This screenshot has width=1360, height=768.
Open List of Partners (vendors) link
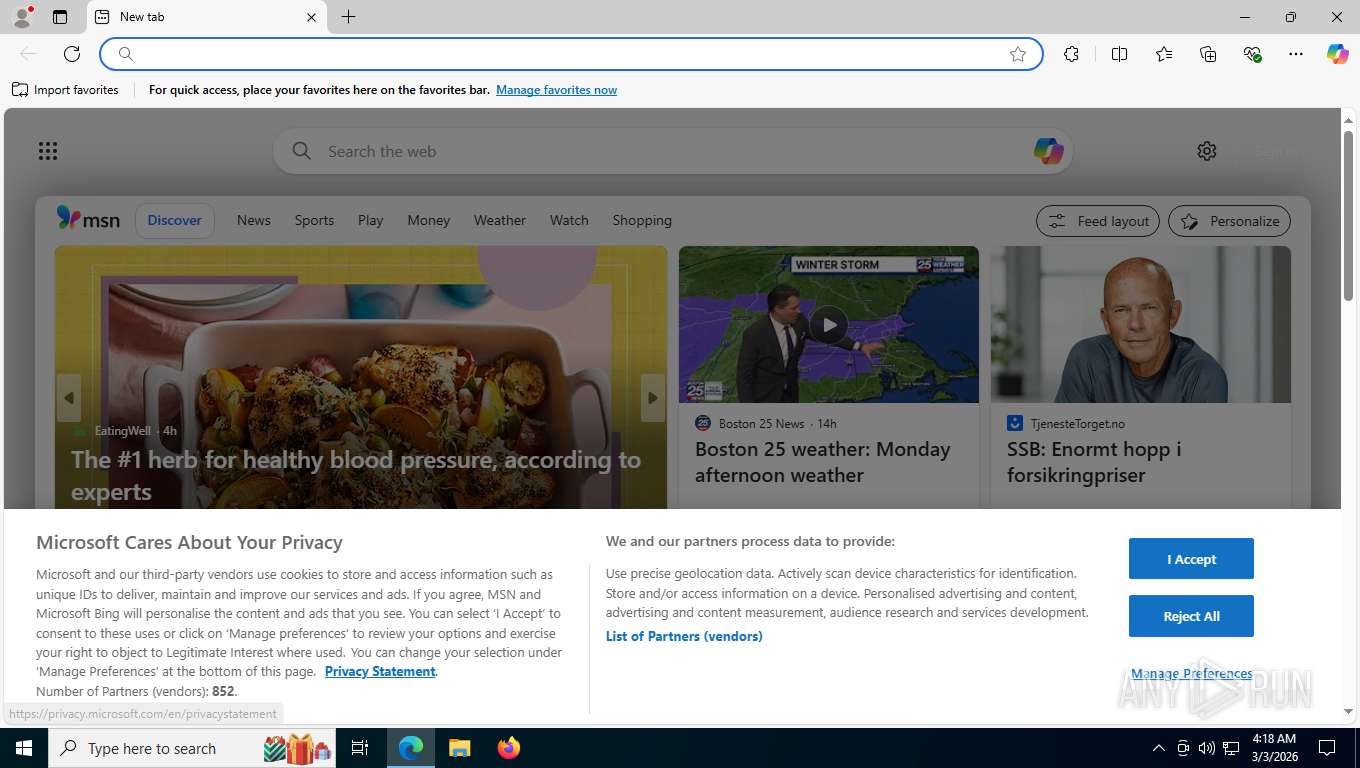[x=684, y=636]
